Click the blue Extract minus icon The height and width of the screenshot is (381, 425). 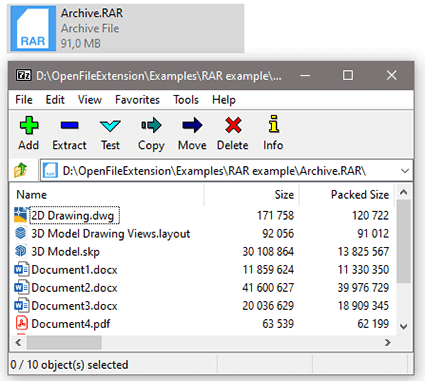click(70, 125)
